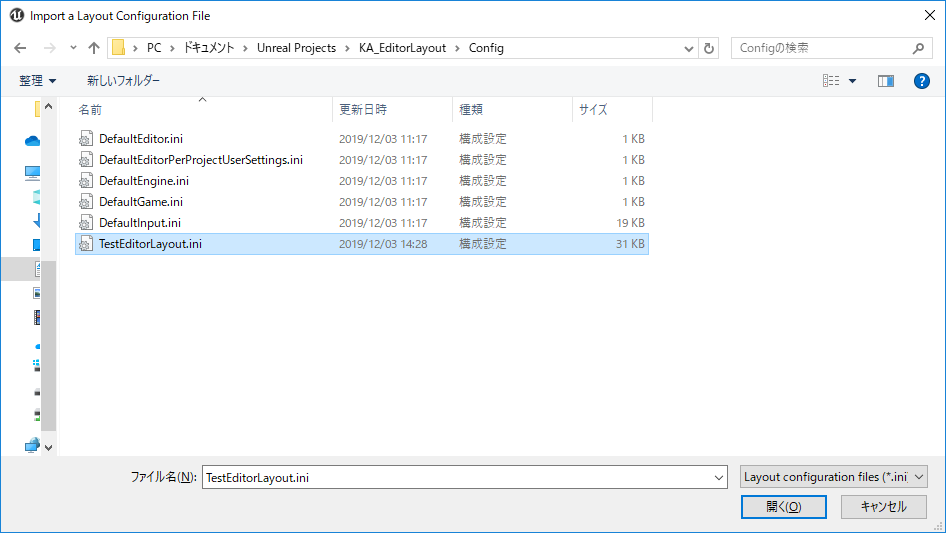
Task: Focus the Configの検索 search box
Action: coord(829,48)
